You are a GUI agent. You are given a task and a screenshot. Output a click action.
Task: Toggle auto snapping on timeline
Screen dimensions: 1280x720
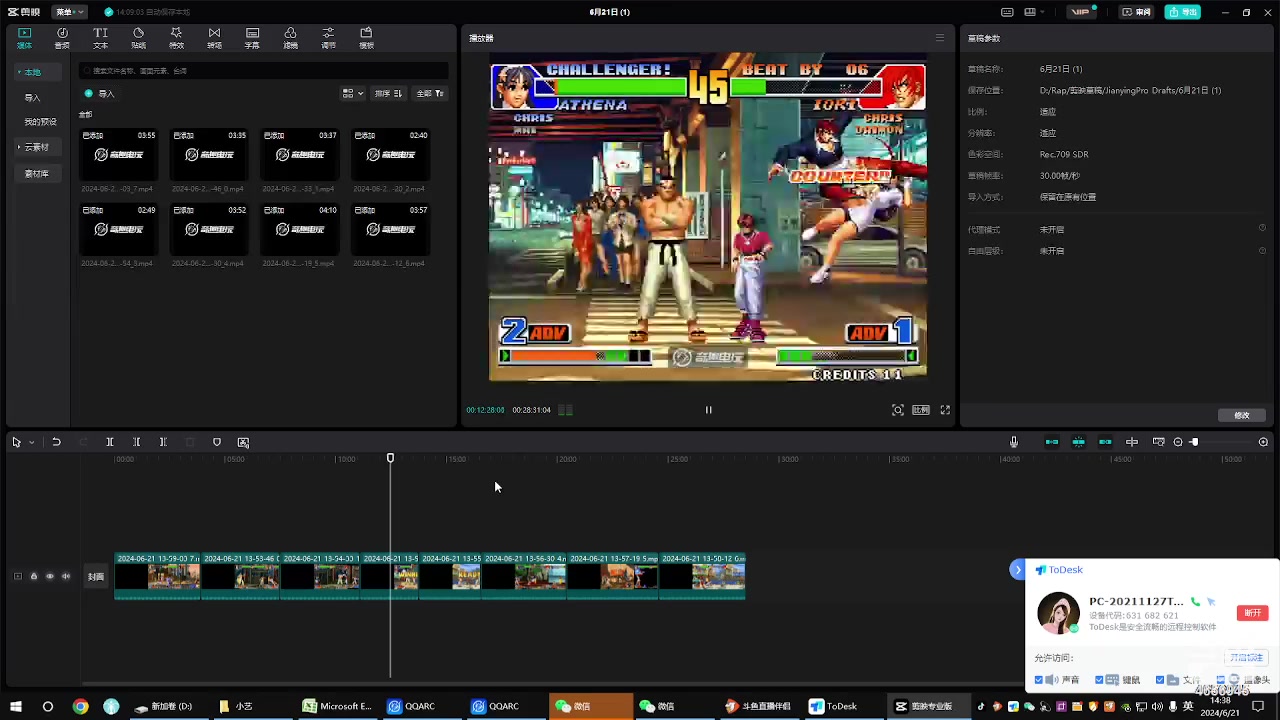tap(1079, 442)
